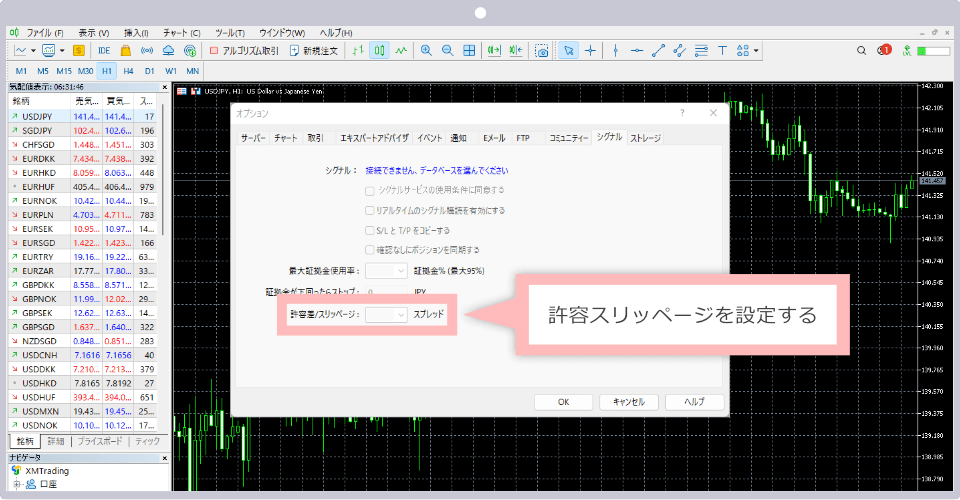Open the 許容差/スリッページ dropdown
Screen dimensions: 960x500
point(387,314)
